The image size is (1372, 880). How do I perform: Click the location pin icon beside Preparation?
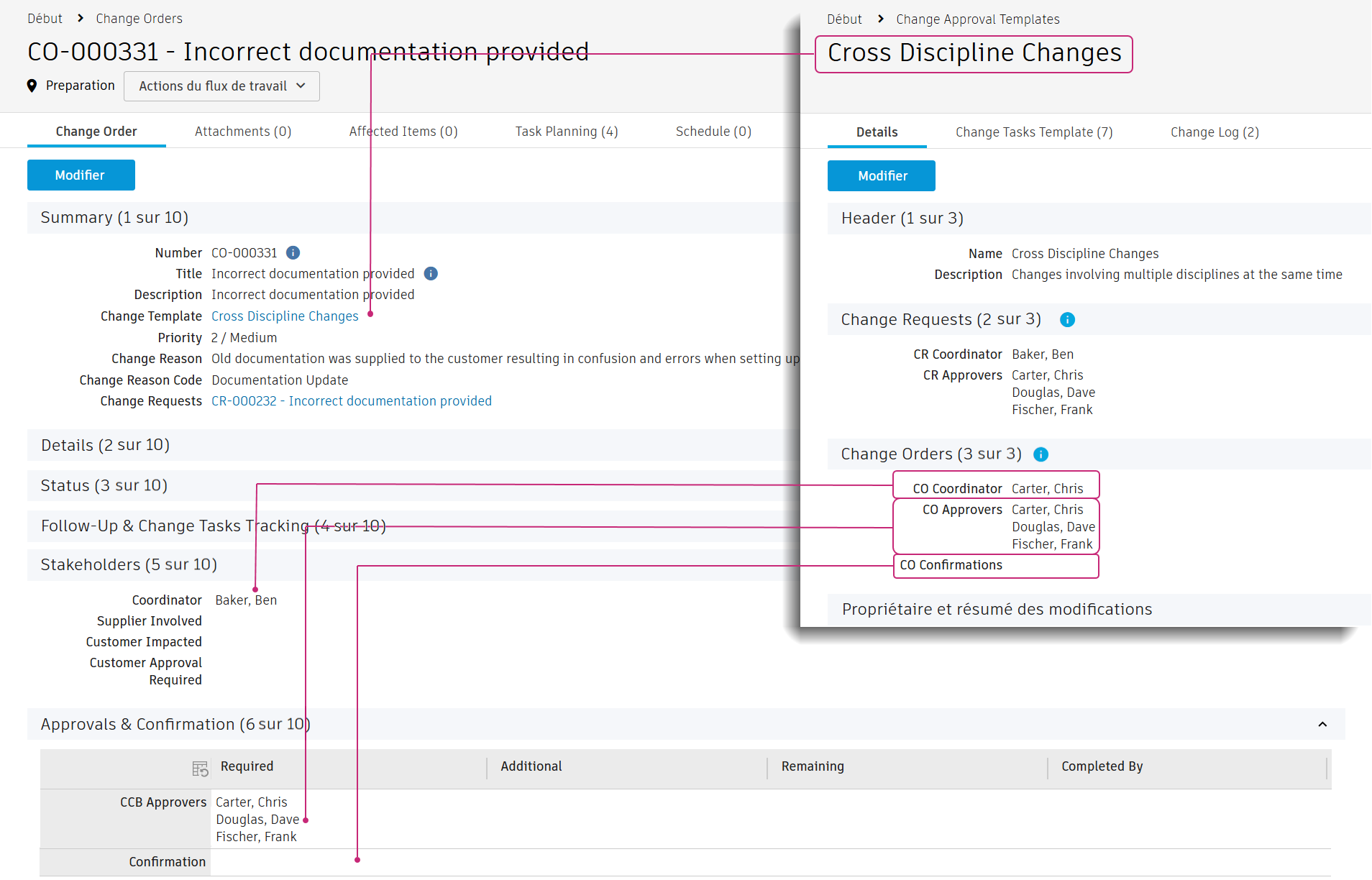click(x=32, y=86)
